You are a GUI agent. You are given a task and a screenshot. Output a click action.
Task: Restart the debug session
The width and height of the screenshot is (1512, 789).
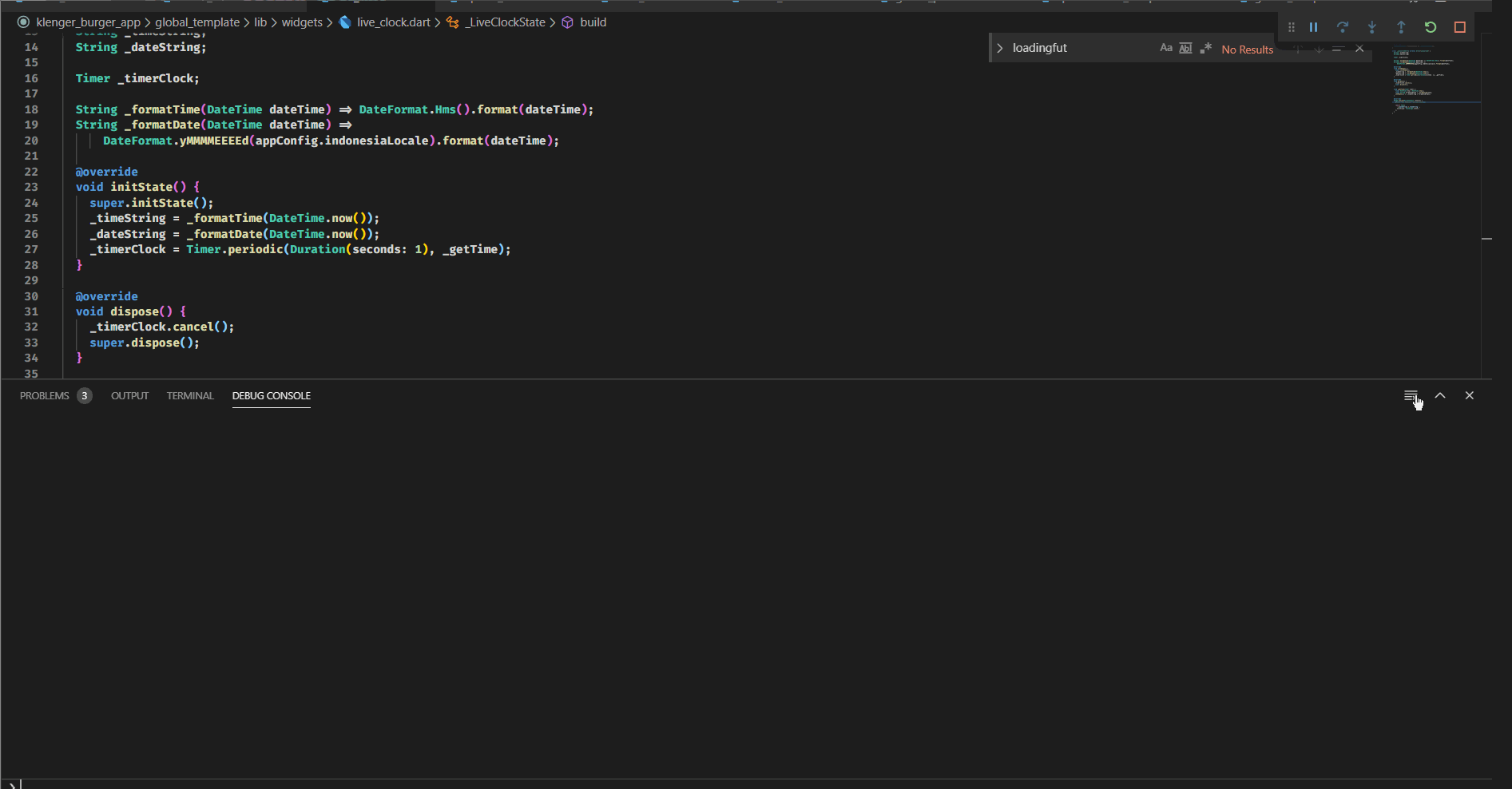tap(1429, 26)
